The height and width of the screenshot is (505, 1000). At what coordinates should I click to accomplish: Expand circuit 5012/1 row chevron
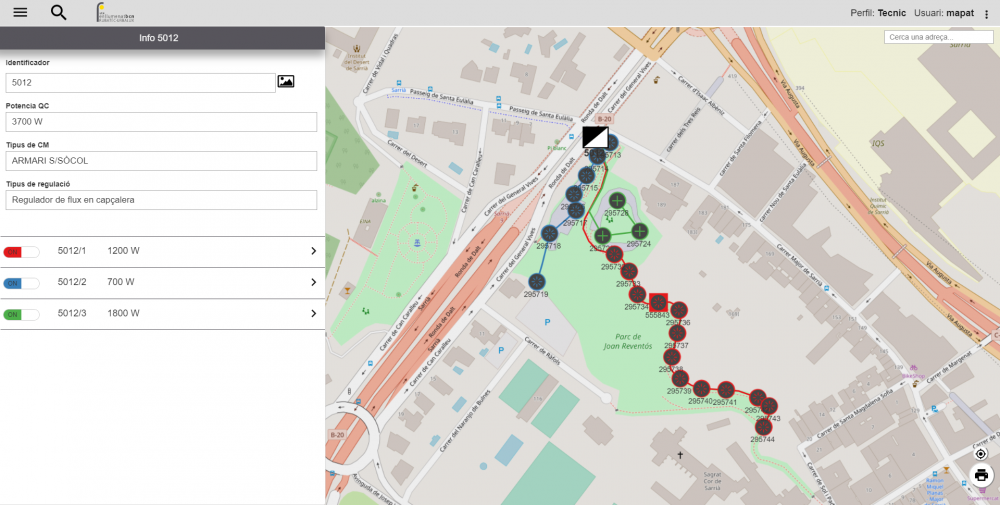(x=313, y=251)
